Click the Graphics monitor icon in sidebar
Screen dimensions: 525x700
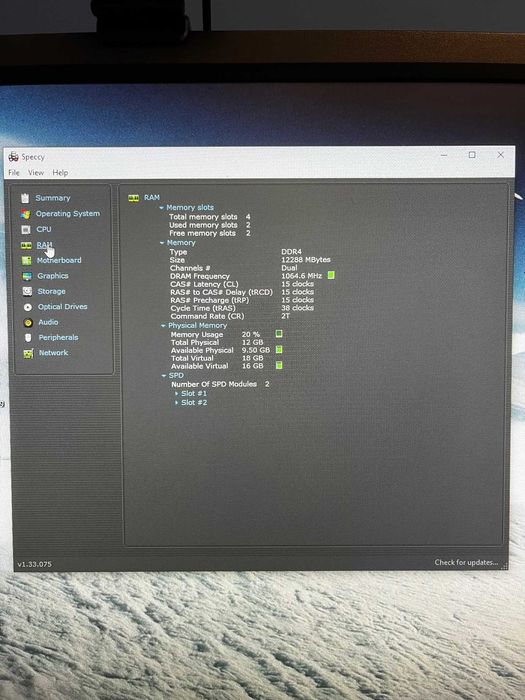tap(27, 276)
